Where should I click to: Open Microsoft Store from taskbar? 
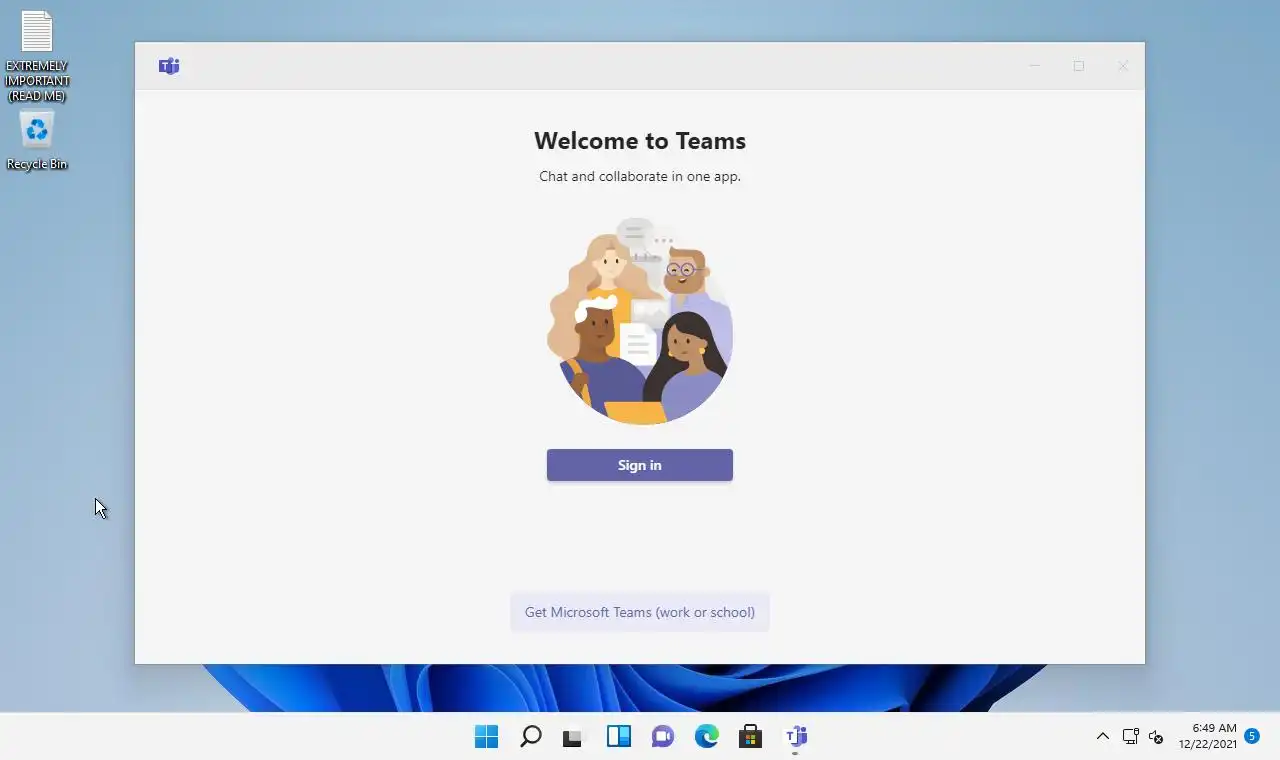coord(751,737)
